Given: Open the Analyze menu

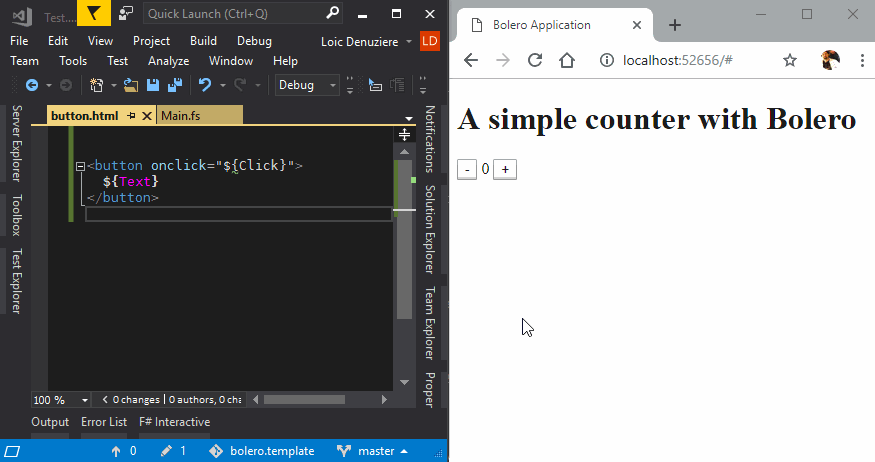Looking at the screenshot, I should click(169, 61).
